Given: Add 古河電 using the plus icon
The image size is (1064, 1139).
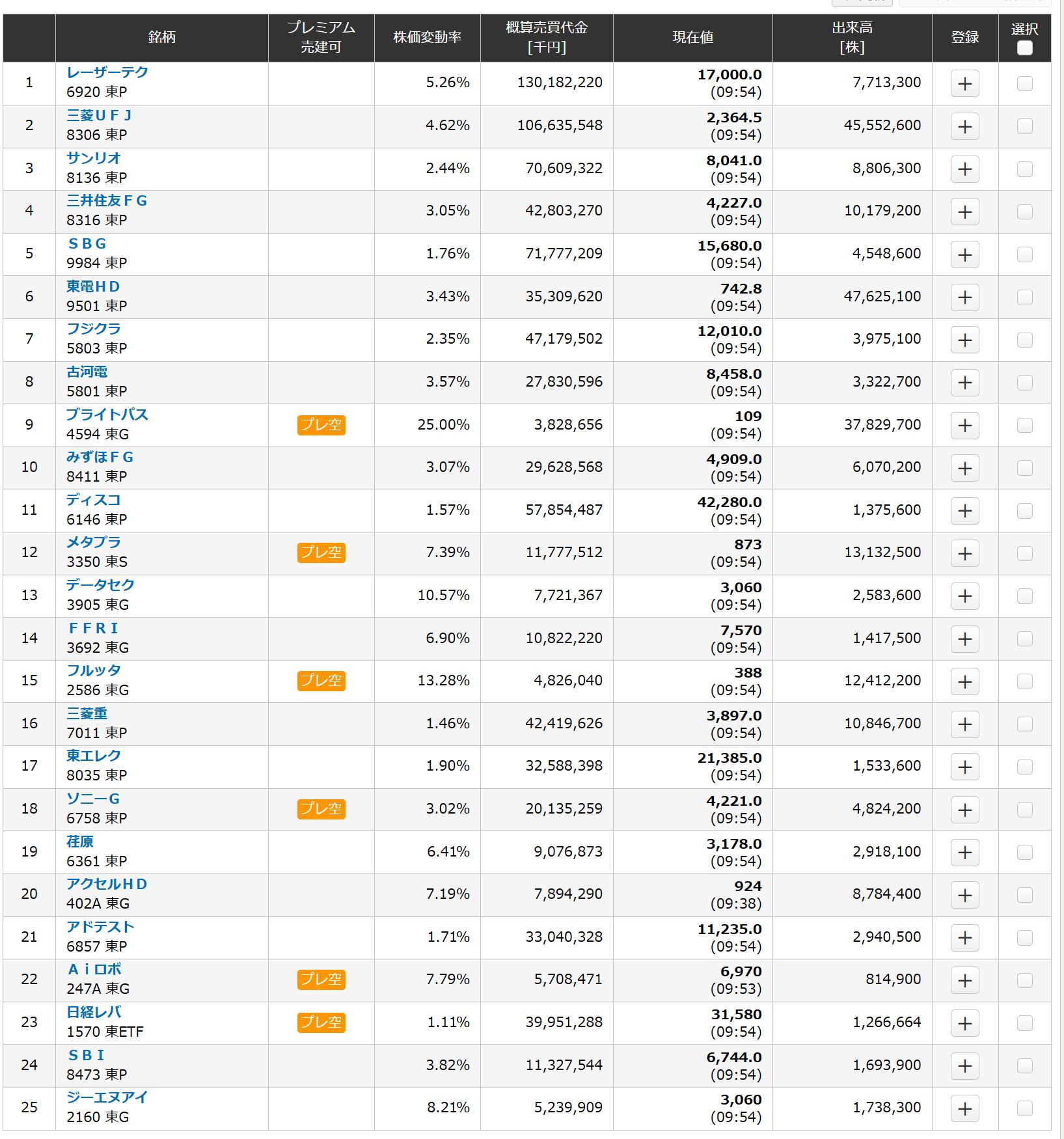Looking at the screenshot, I should [x=964, y=383].
